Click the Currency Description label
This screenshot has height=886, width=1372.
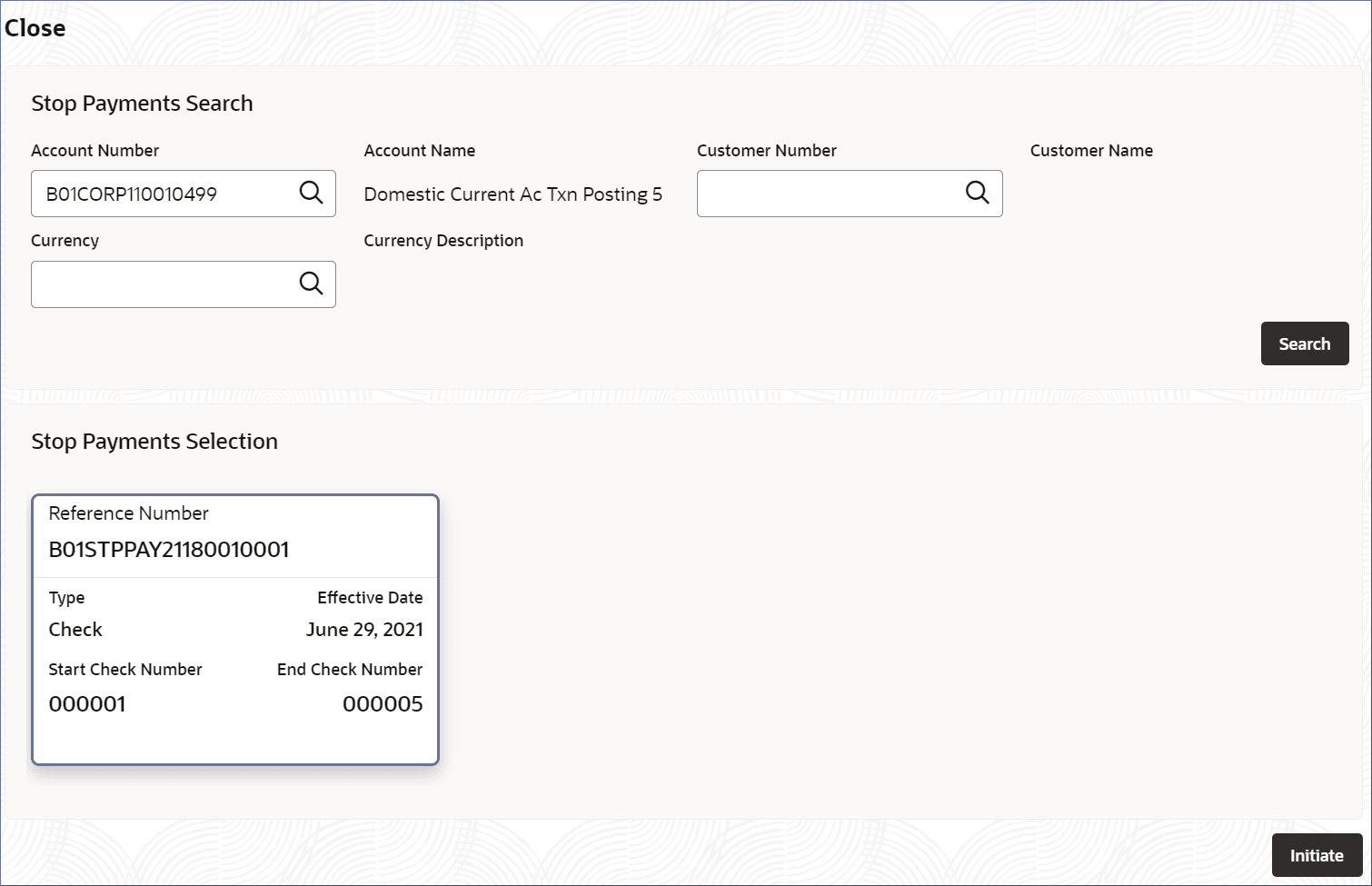click(x=443, y=241)
